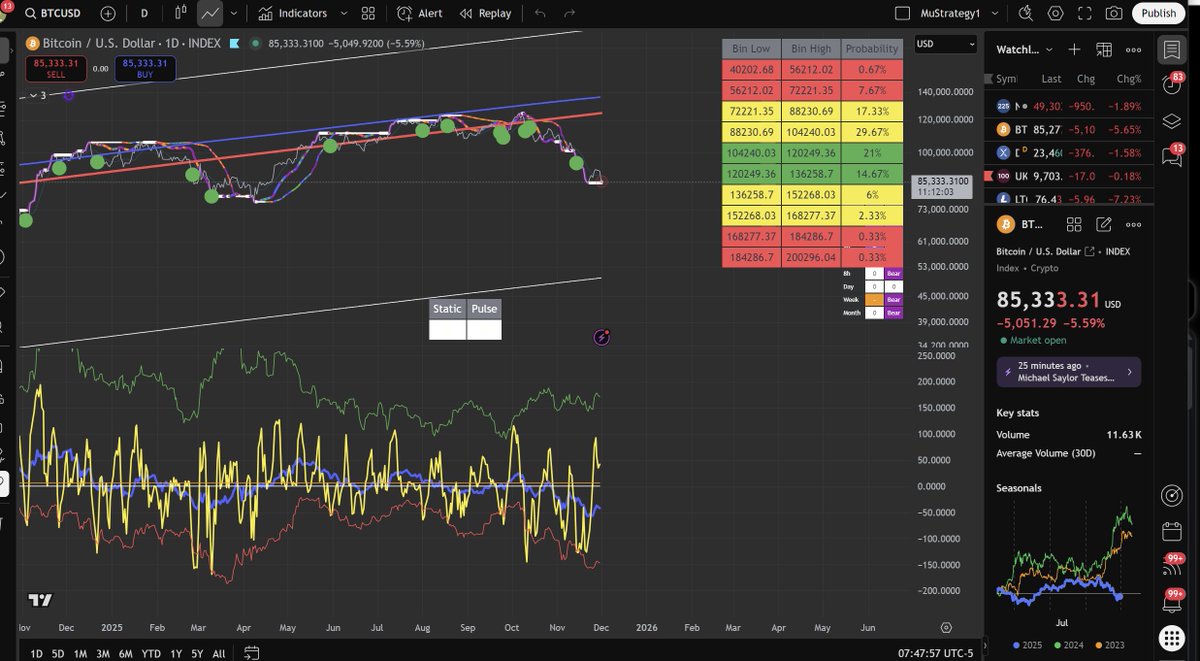Open details panel grid layout icon

pyautogui.click(x=1074, y=225)
